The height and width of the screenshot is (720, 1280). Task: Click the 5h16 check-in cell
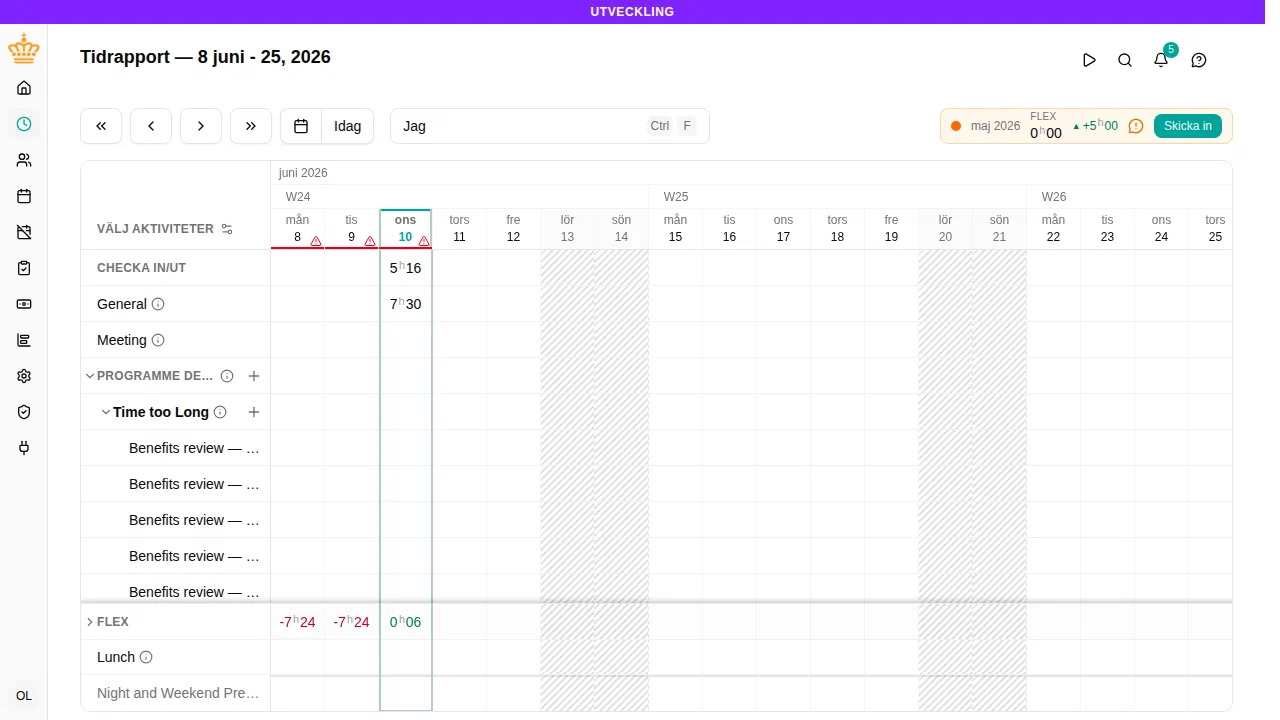406,268
